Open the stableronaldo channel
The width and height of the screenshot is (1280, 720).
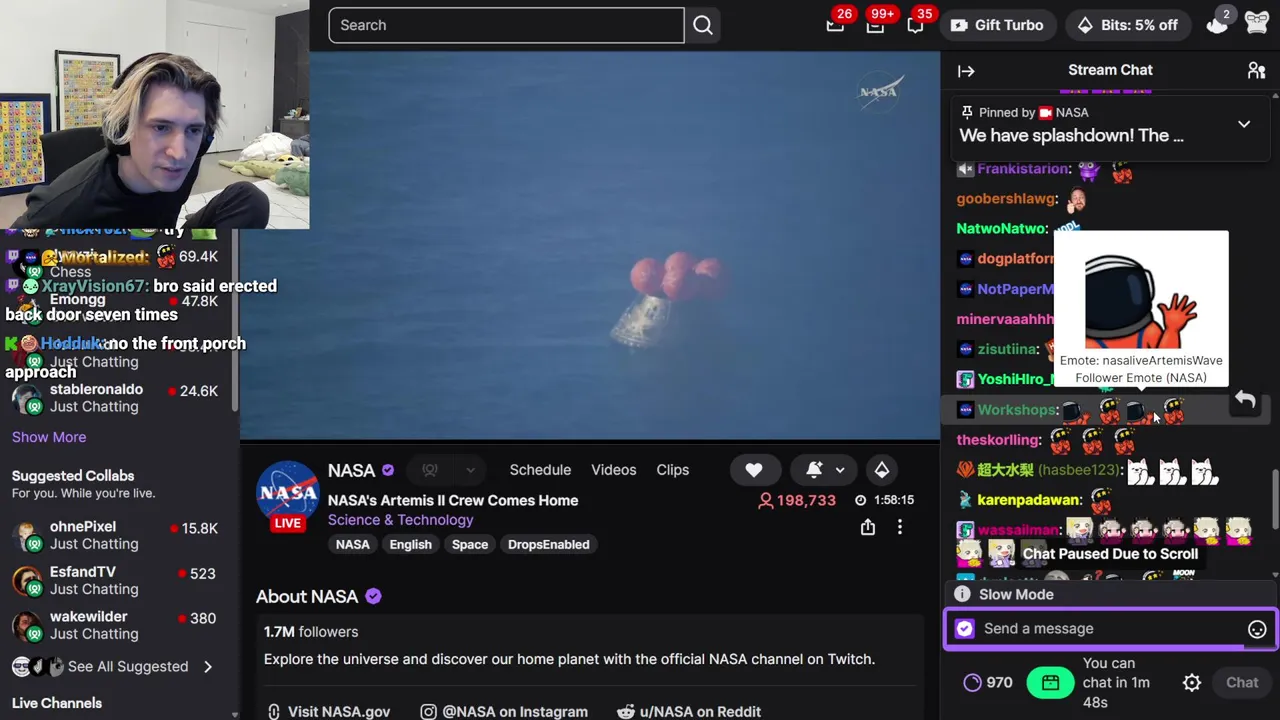[118, 398]
